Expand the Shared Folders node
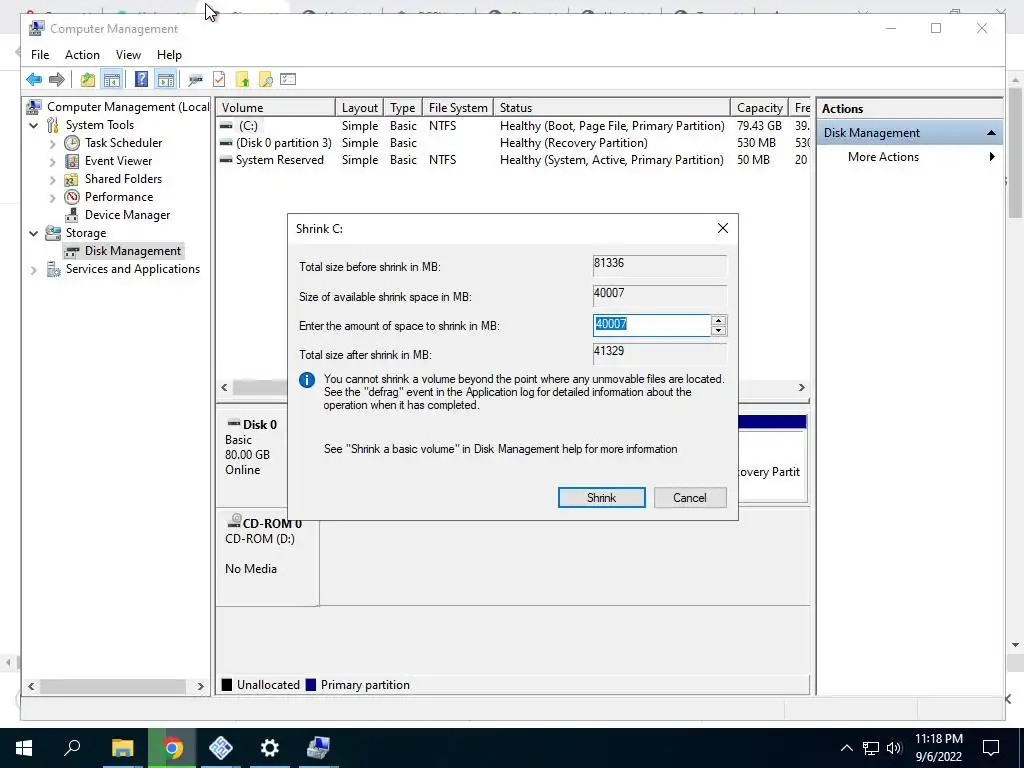 52,180
